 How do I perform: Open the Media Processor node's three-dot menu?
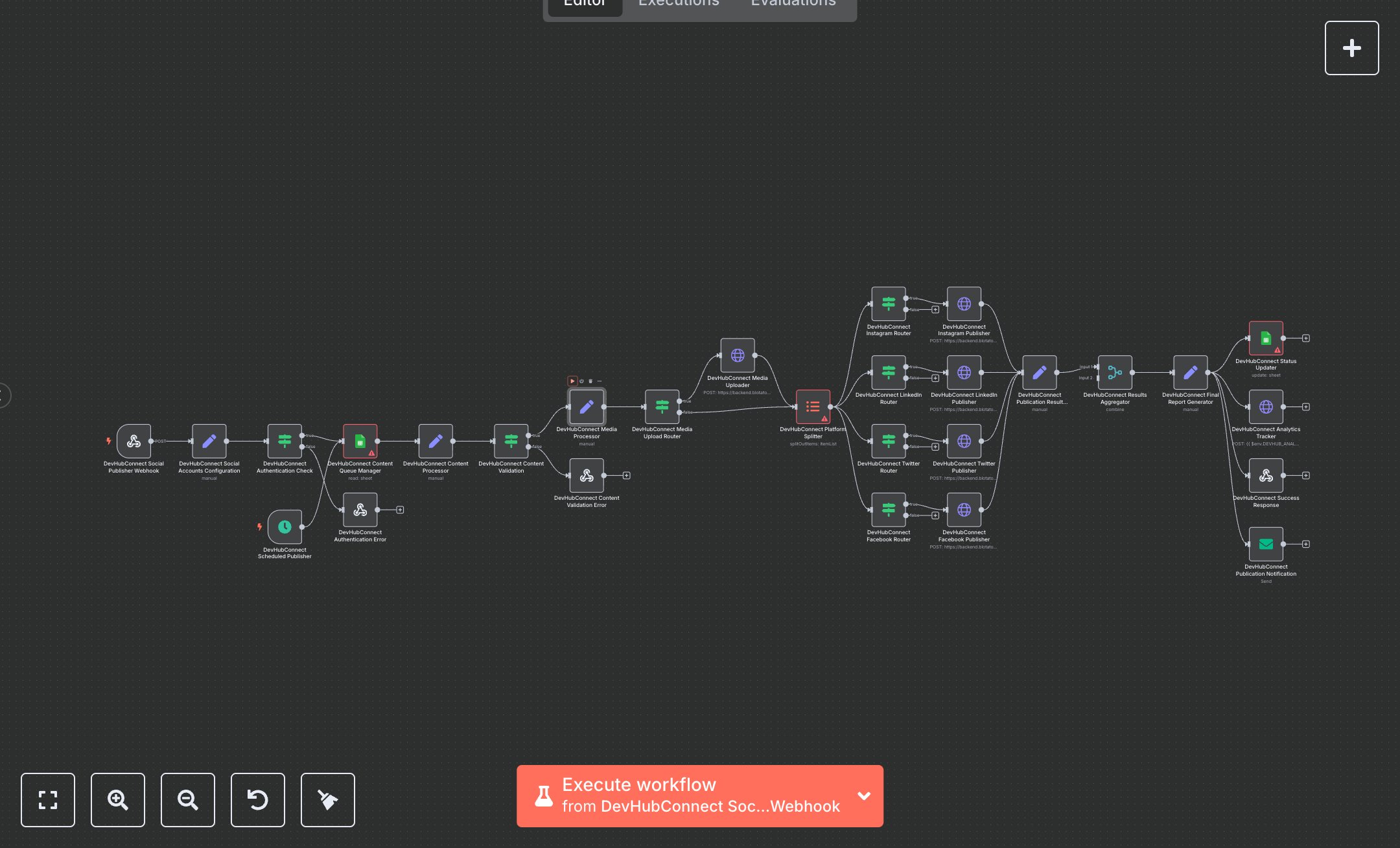pos(600,381)
